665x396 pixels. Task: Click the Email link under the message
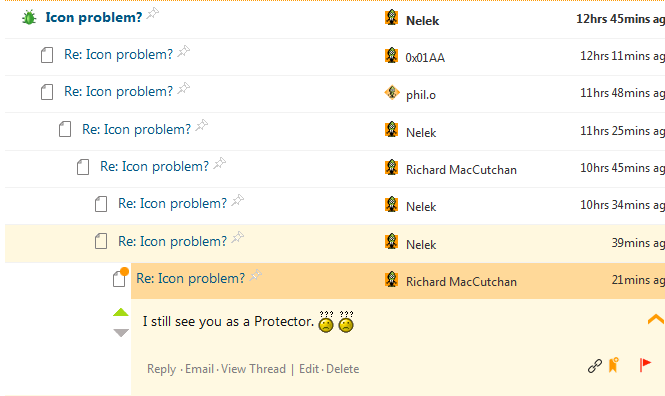[199, 369]
